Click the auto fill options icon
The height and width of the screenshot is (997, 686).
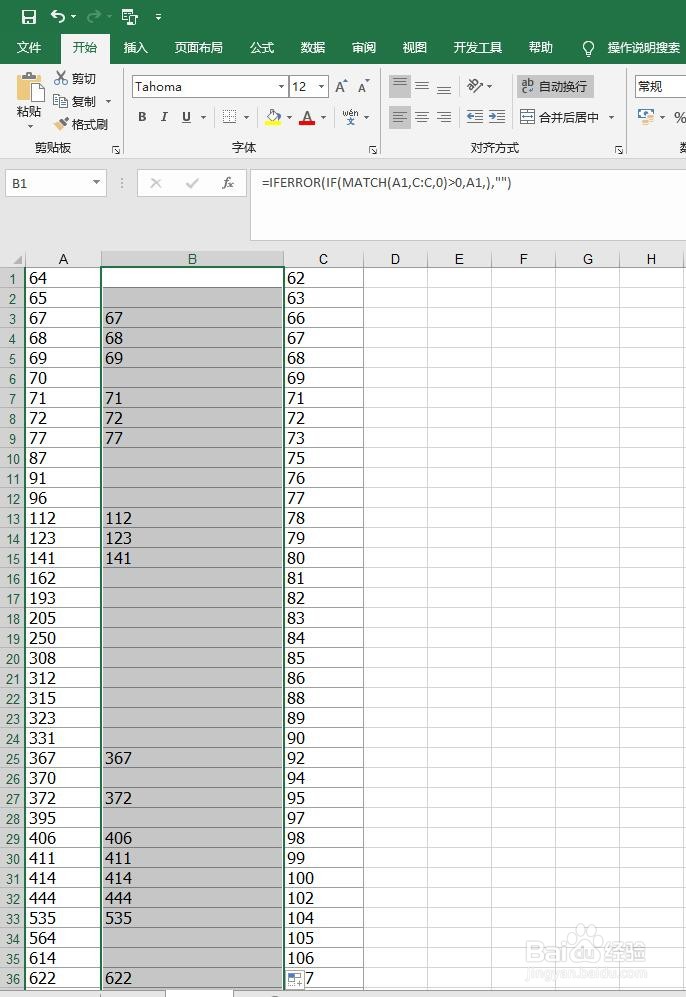295,979
